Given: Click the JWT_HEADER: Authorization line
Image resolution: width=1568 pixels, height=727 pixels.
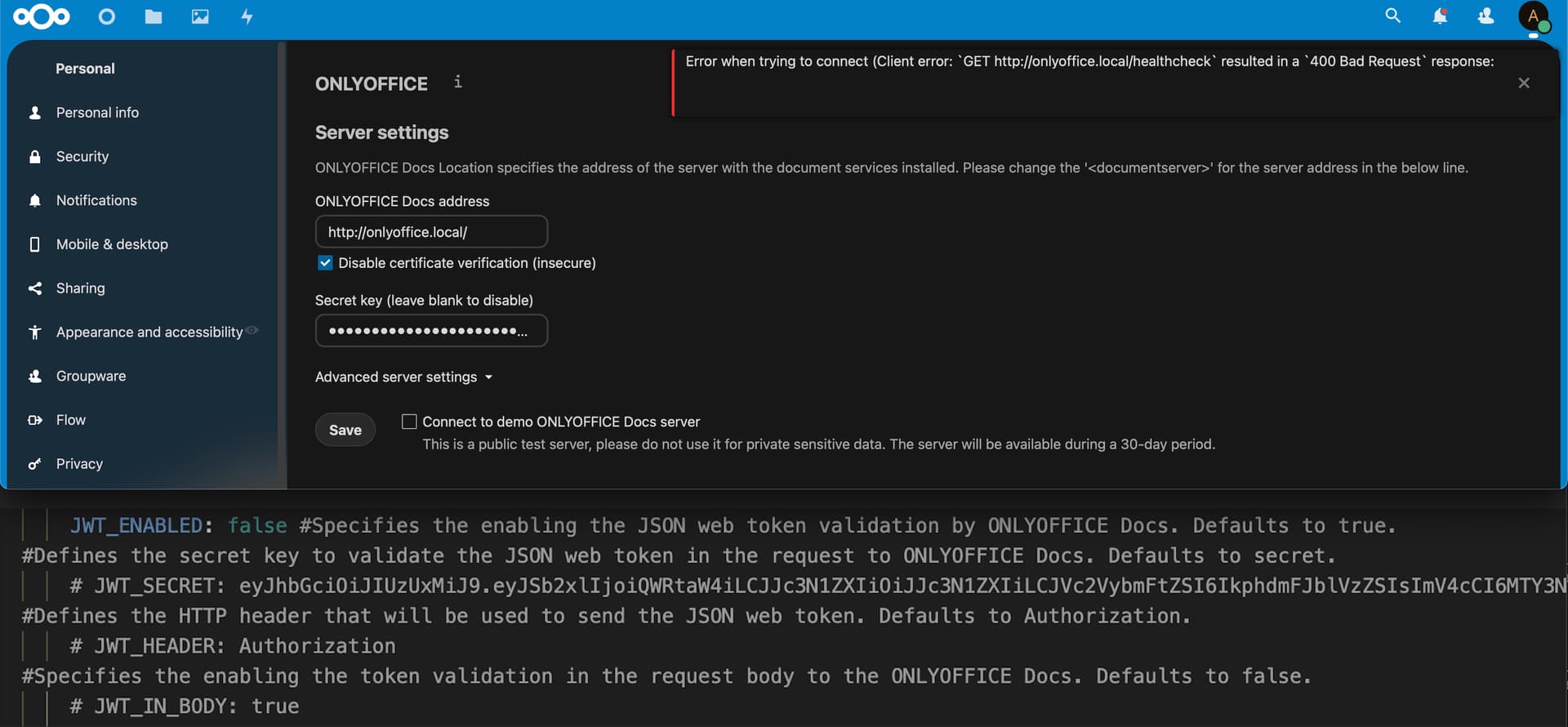Looking at the screenshot, I should [233, 646].
